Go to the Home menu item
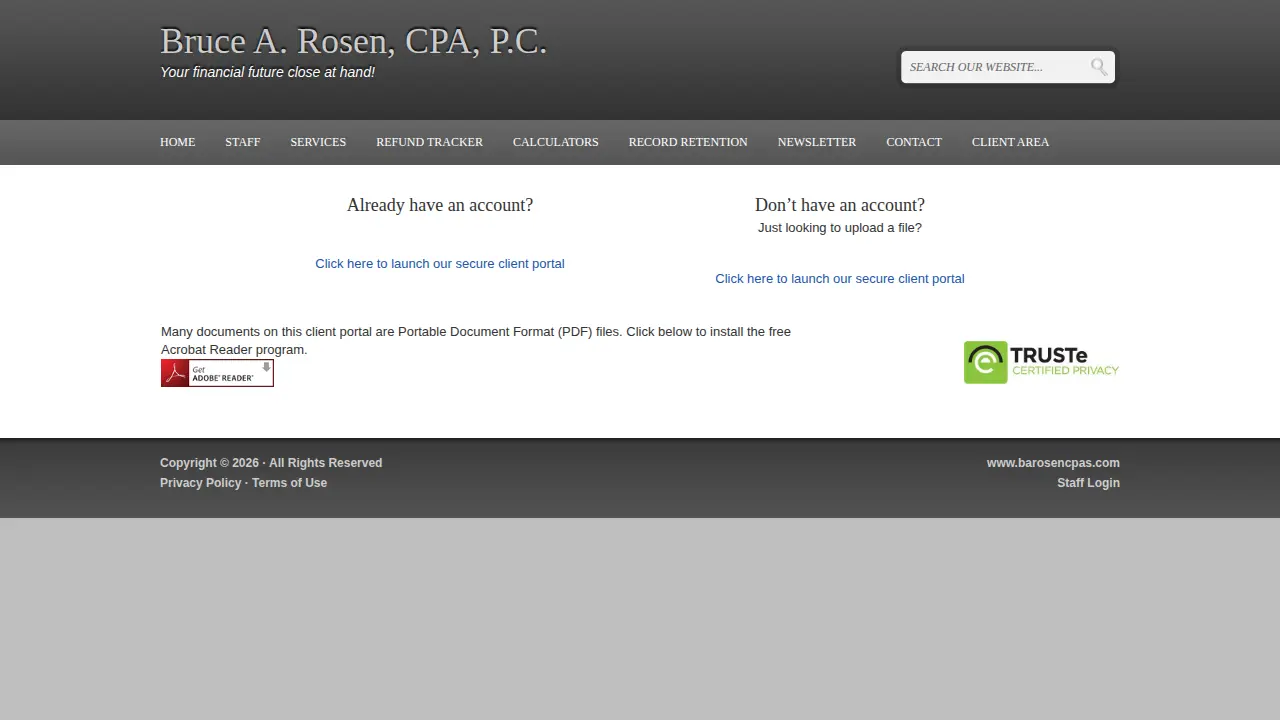The image size is (1280, 720). coord(177,142)
